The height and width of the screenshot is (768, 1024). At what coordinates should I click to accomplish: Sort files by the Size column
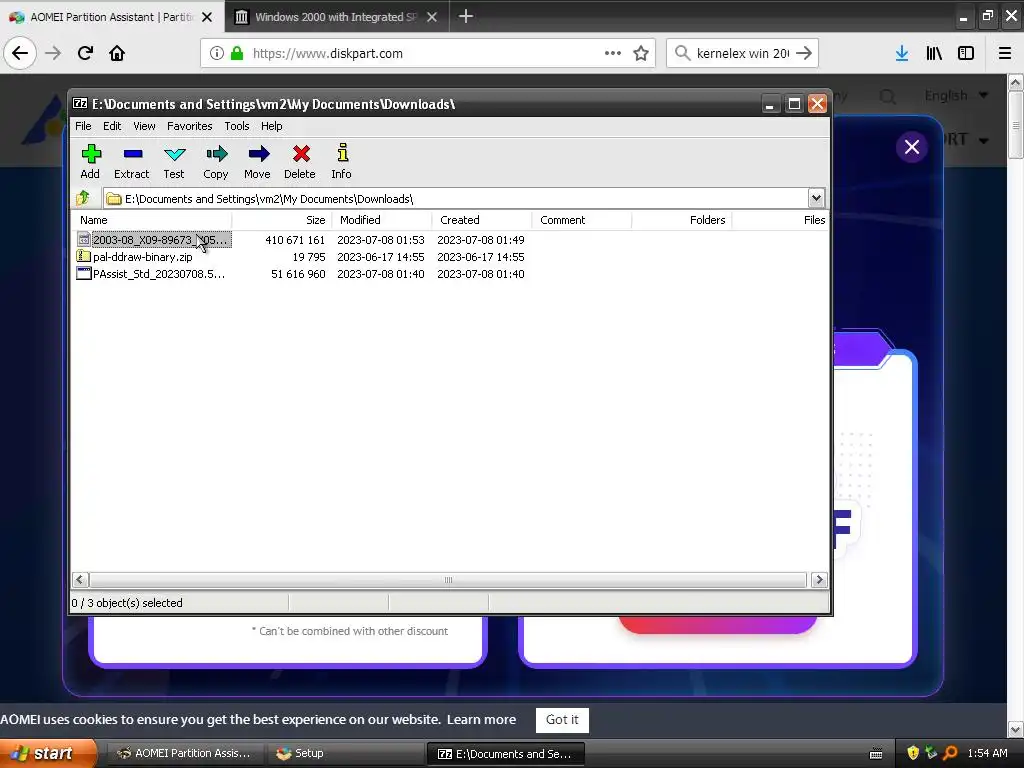pyautogui.click(x=282, y=220)
